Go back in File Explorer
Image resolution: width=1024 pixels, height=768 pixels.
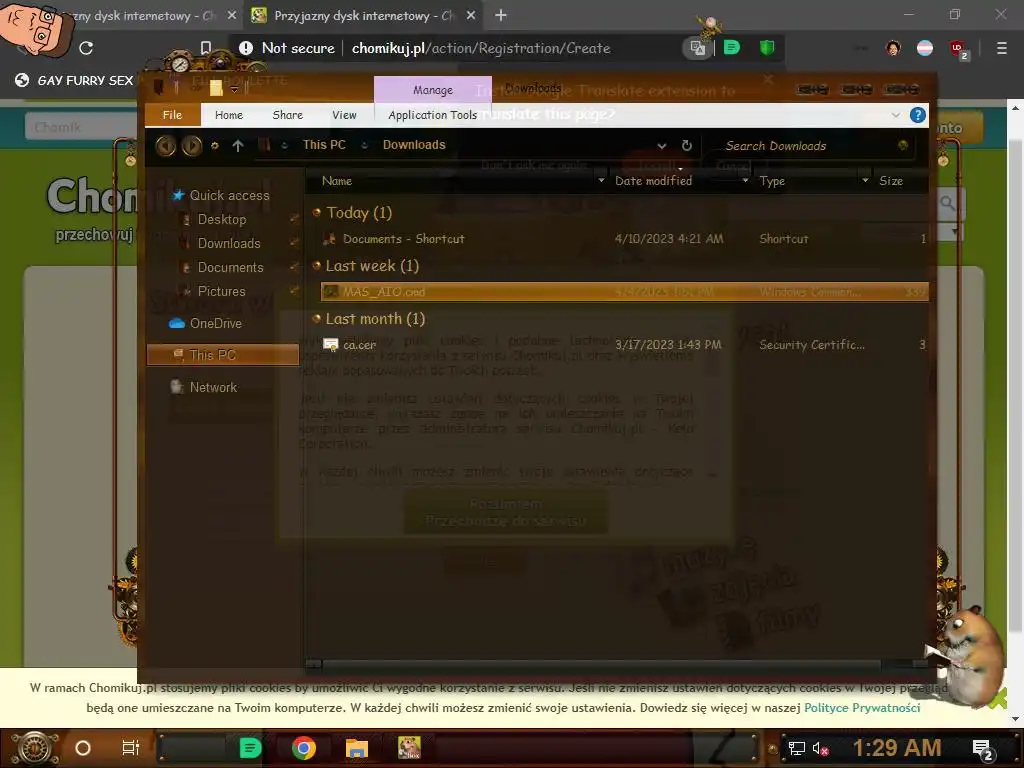pyautogui.click(x=166, y=145)
